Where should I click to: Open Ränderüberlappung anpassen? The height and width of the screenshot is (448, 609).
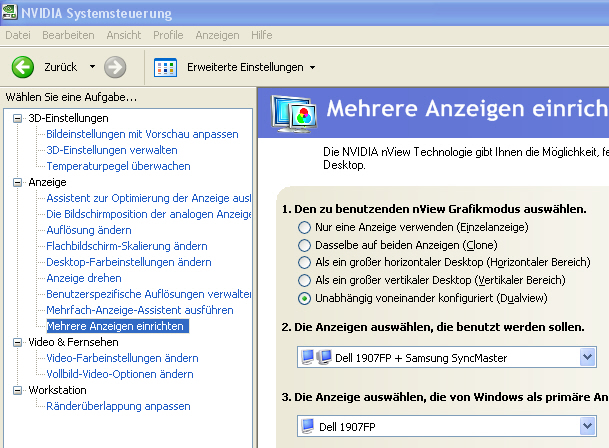click(x=118, y=406)
